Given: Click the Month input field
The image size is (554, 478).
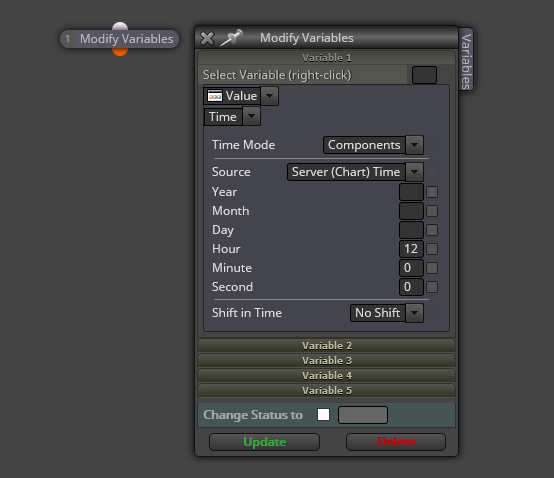Looking at the screenshot, I should click(x=411, y=211).
